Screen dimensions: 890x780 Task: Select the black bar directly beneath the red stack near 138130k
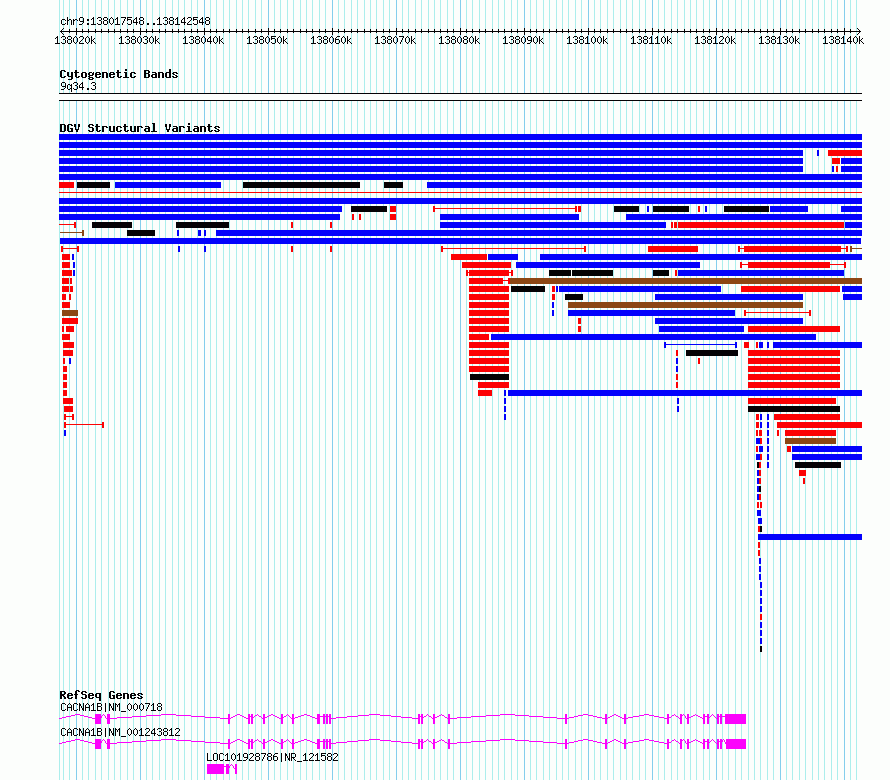[x=794, y=409]
